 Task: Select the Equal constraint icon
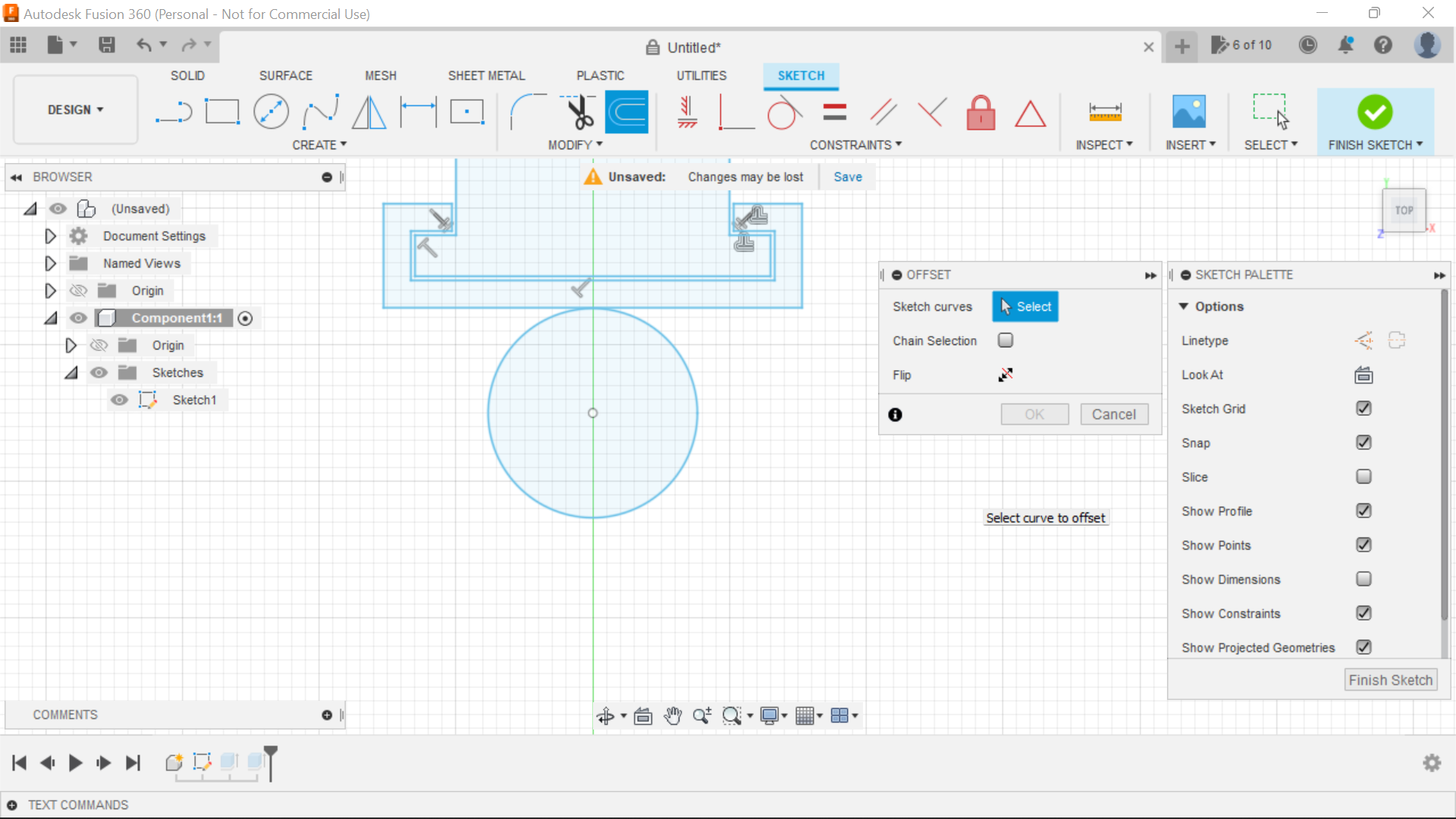[833, 111]
